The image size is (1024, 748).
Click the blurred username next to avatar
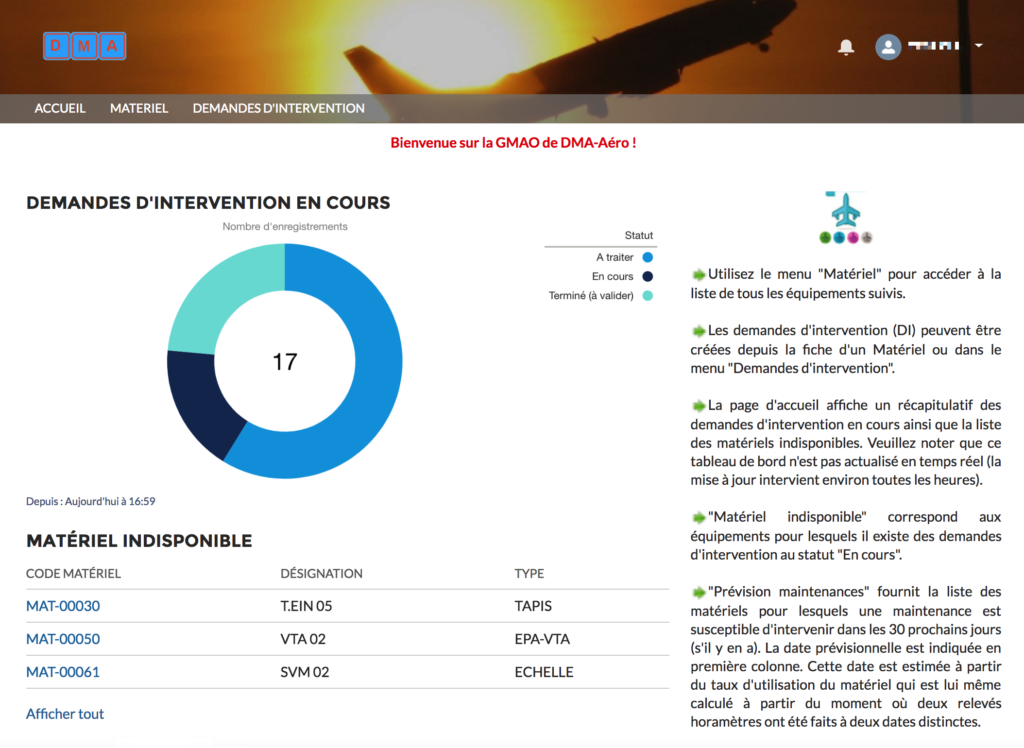point(934,46)
